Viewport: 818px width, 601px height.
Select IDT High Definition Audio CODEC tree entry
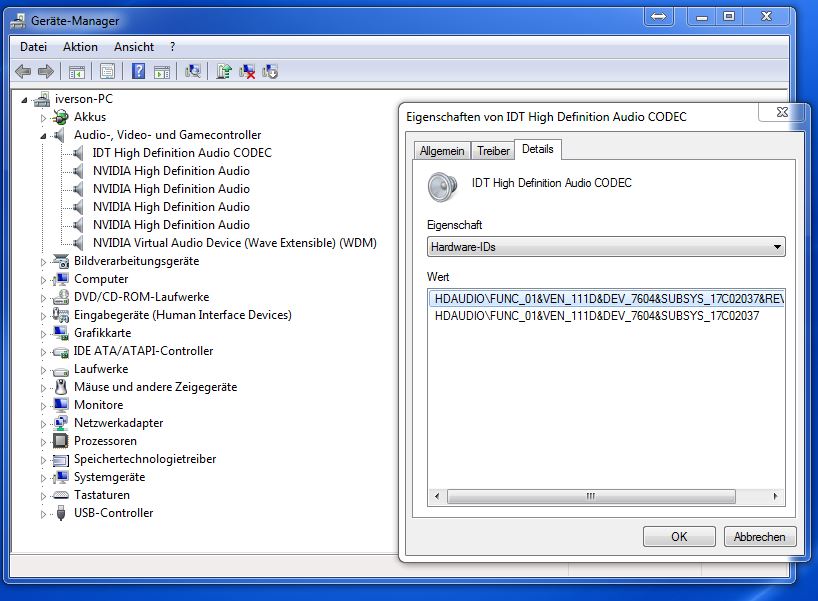pyautogui.click(x=182, y=153)
